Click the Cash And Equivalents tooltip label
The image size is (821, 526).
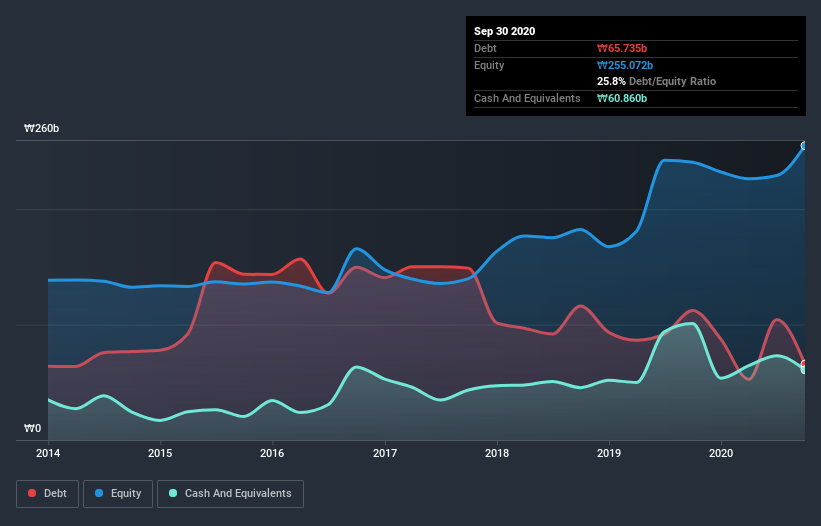click(x=527, y=98)
